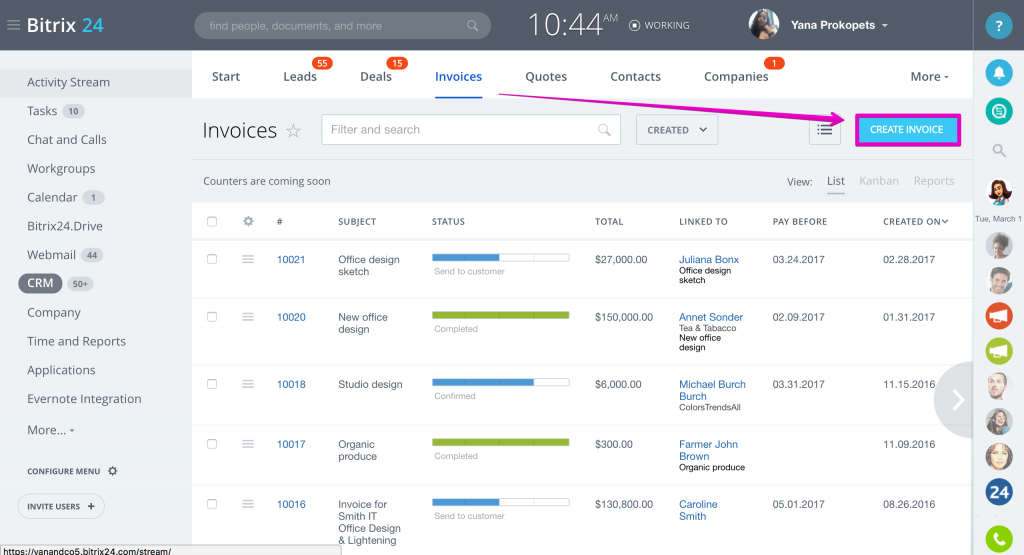The height and width of the screenshot is (555, 1024).
Task: Open action menu for invoice 10017 row
Action: [248, 444]
